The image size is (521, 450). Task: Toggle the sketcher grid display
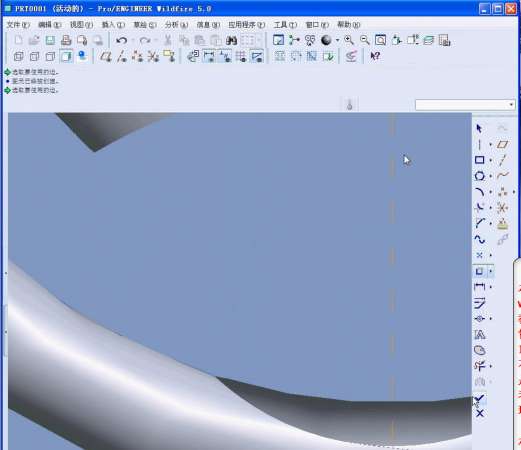pos(241,56)
